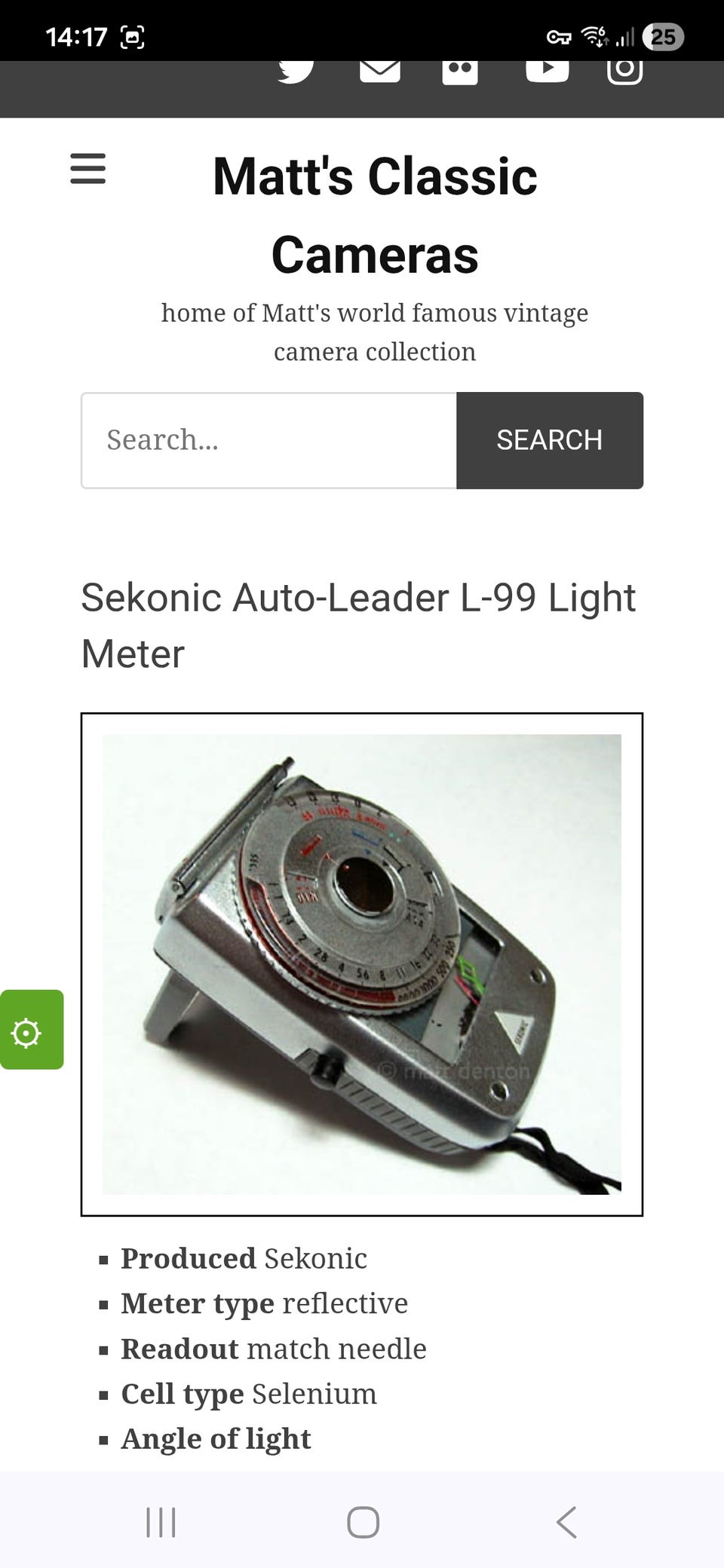Viewport: 724px width, 1568px height.
Task: Tap the site tagline text
Action: click(x=375, y=332)
